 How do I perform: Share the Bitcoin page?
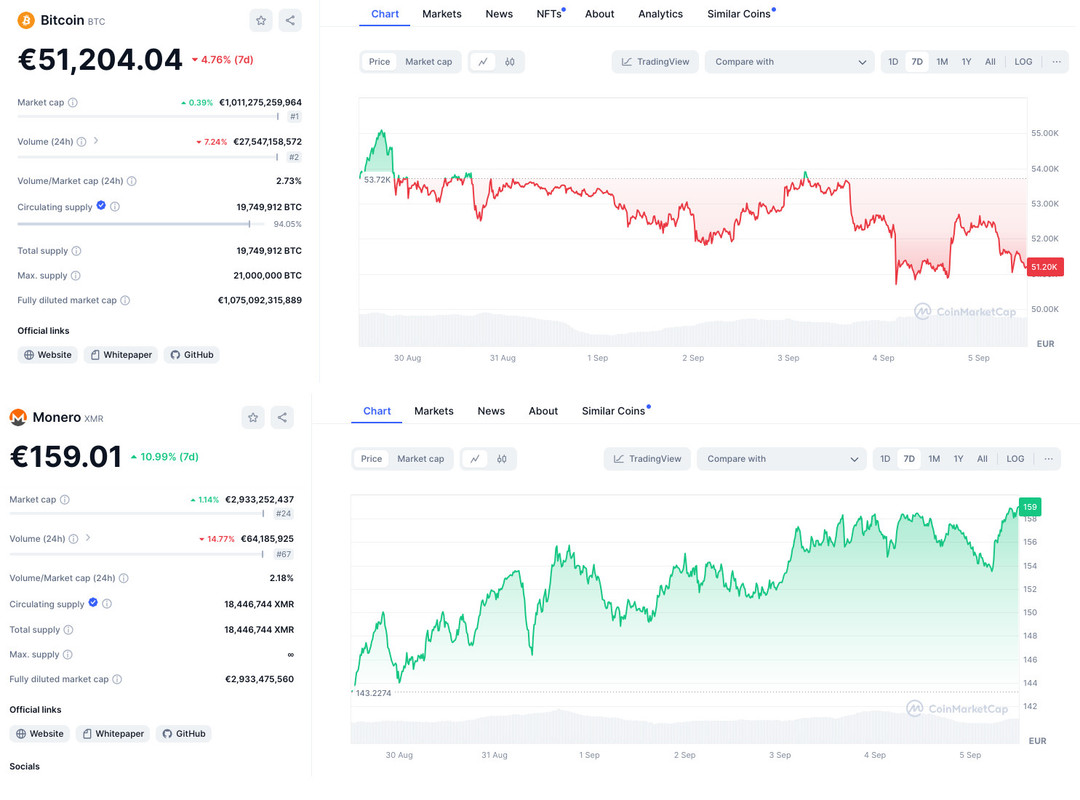[290, 21]
